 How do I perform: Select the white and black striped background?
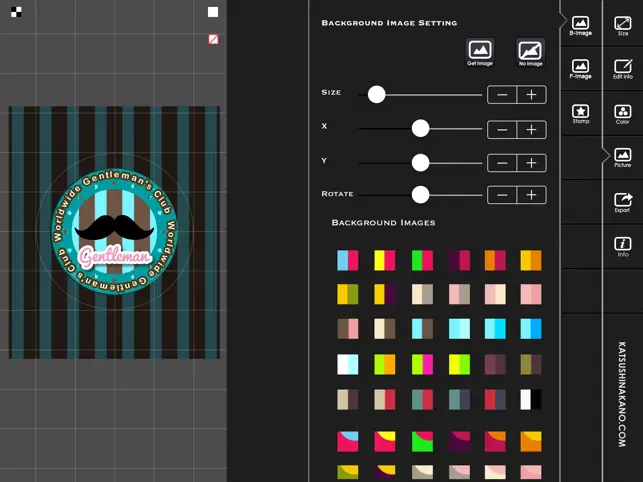pos(531,400)
